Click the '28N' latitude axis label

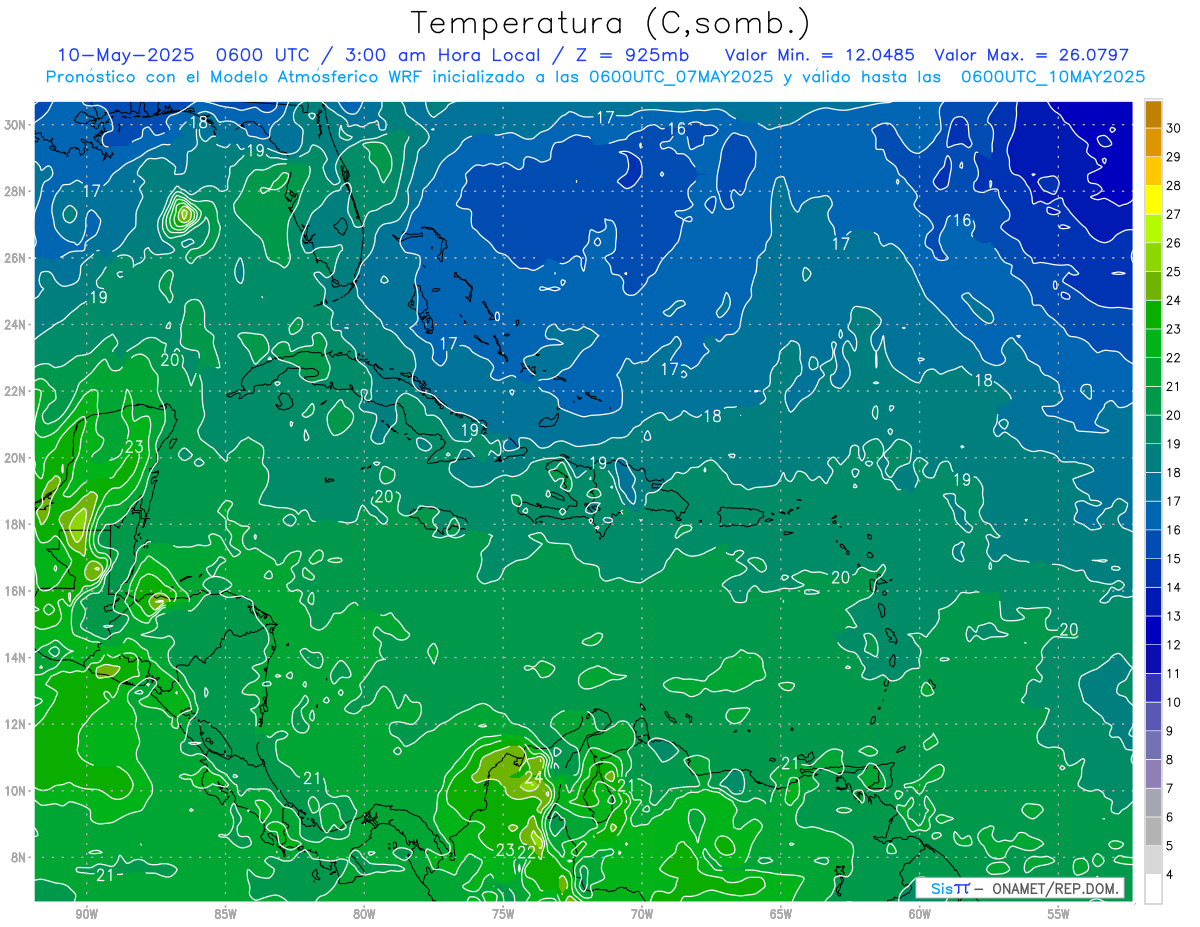[17, 191]
